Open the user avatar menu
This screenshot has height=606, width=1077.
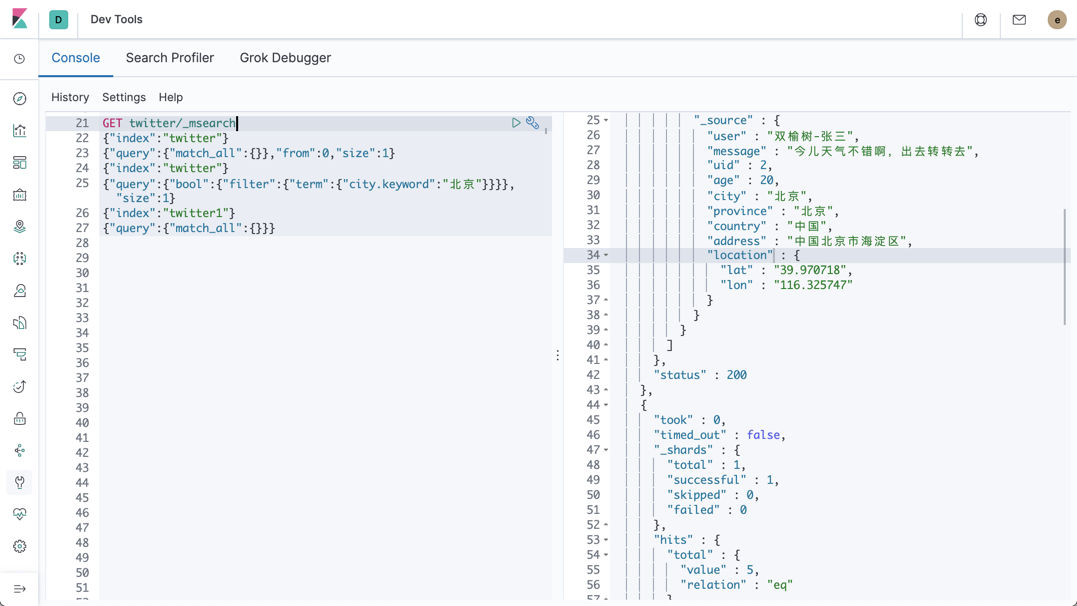tap(1057, 20)
